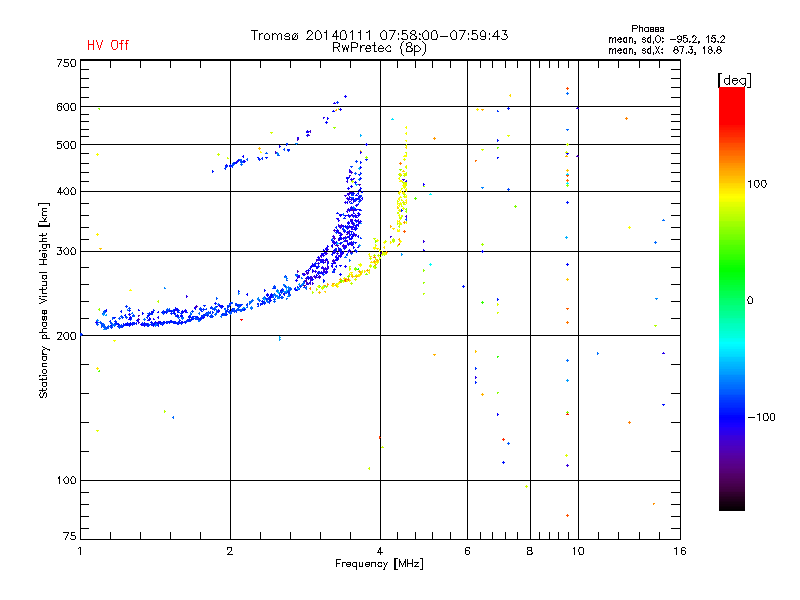Viewport: 800px width, 600px height.
Task: Click the 4 tick on the frequency axis
Action: coord(380,552)
